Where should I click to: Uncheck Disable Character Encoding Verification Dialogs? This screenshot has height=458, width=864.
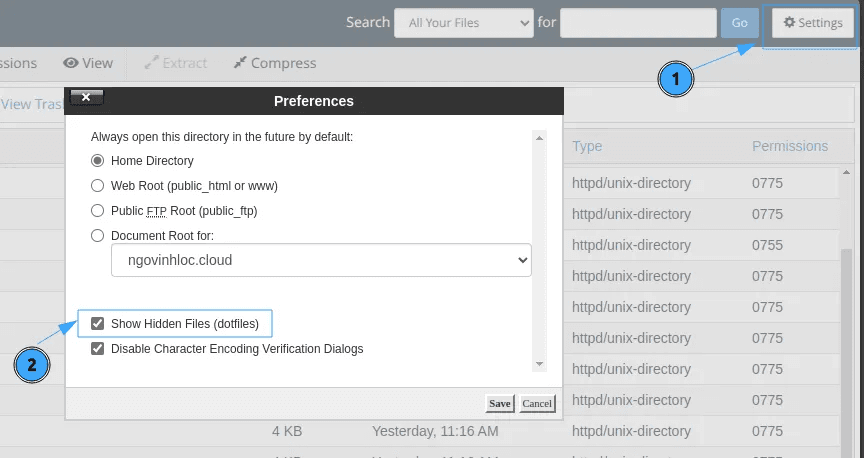(x=97, y=349)
